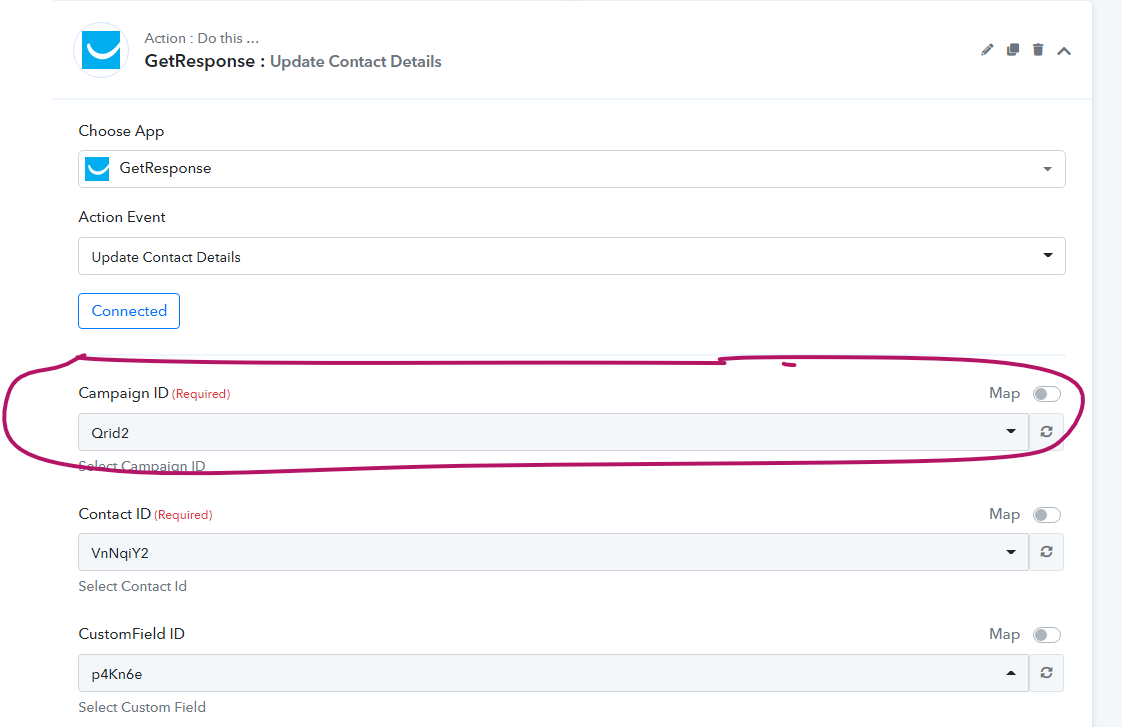Open the CustomField ID p4Kn6e dropdown
Viewport: 1122px width, 727px height.
[x=553, y=673]
